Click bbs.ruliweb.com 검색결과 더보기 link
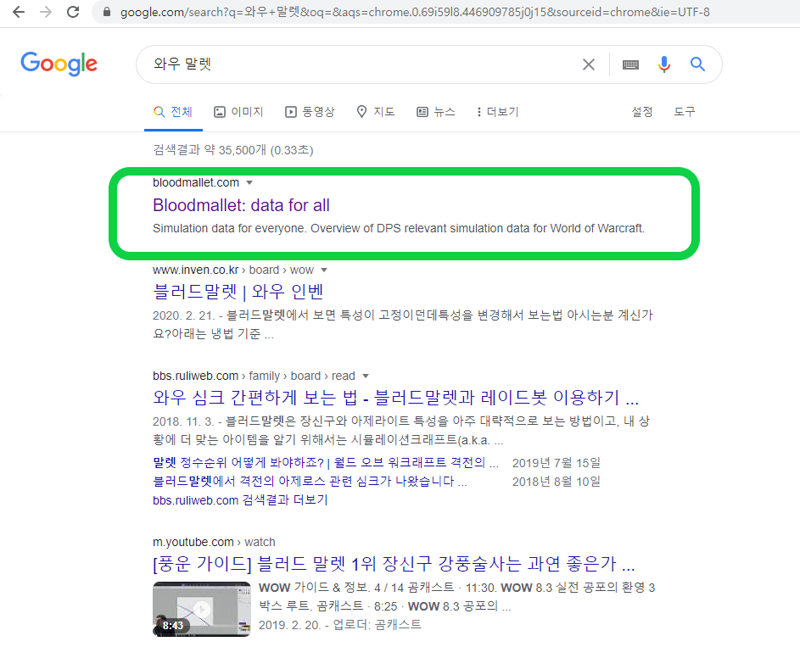Screen dimensions: 800x647 240,500
